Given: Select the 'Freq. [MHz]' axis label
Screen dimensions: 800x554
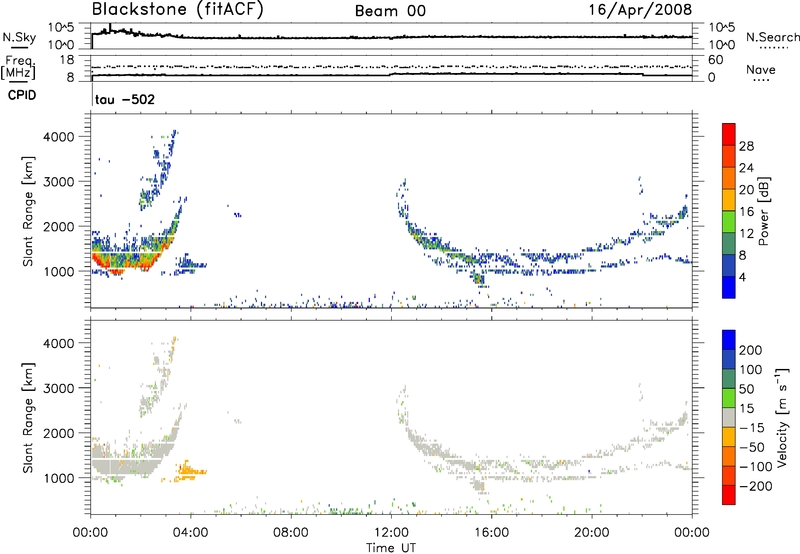Looking at the screenshot, I should coord(18,68).
